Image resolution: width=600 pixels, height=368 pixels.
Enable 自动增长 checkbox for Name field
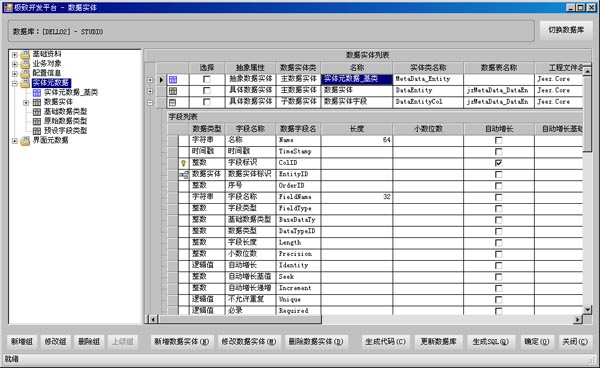pyautogui.click(x=499, y=140)
